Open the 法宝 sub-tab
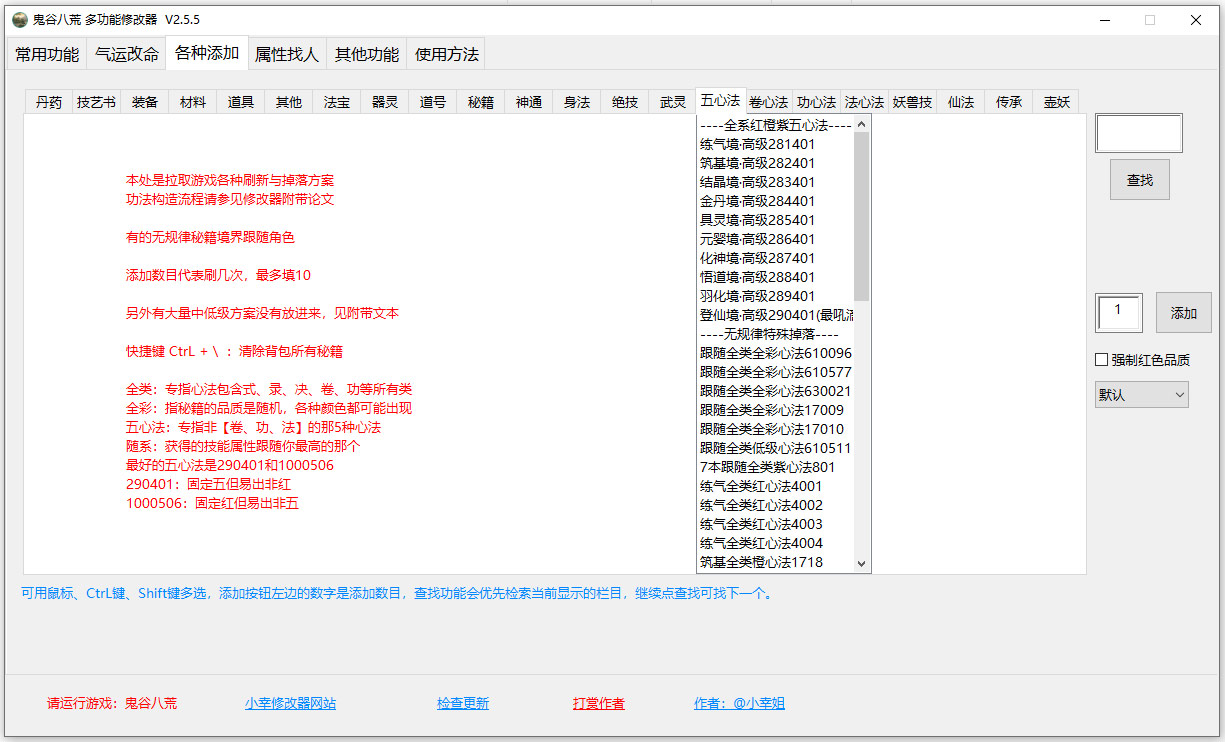This screenshot has height=742, width=1225. (x=337, y=102)
